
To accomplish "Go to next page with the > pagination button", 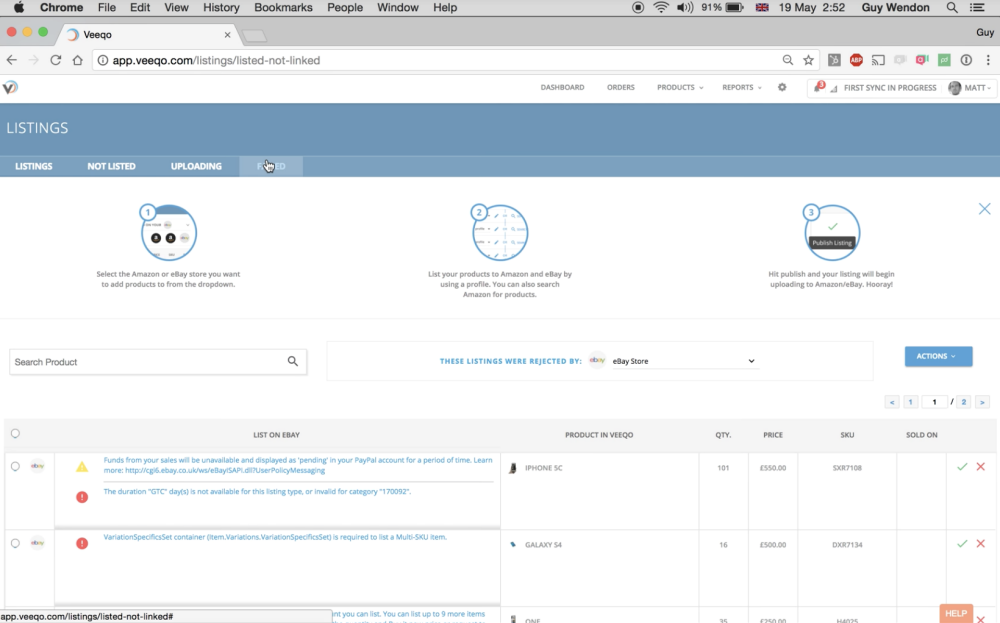I will [982, 402].
